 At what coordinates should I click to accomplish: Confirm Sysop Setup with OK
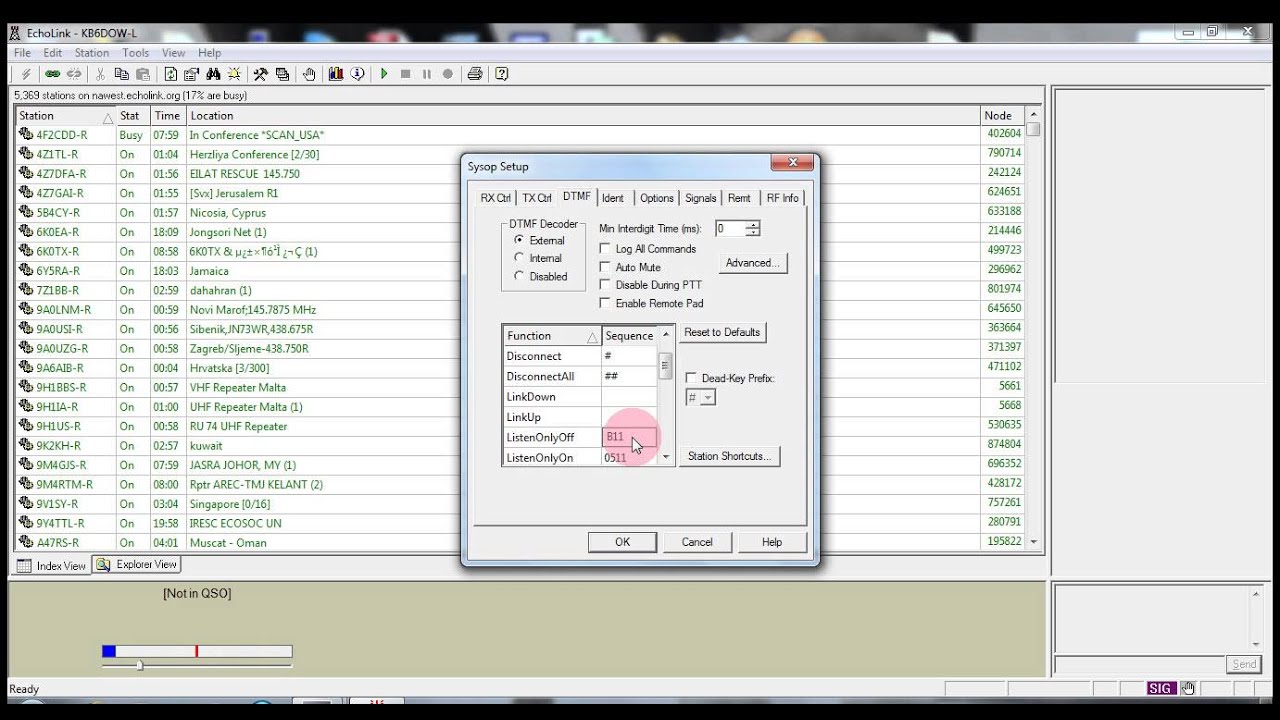622,542
